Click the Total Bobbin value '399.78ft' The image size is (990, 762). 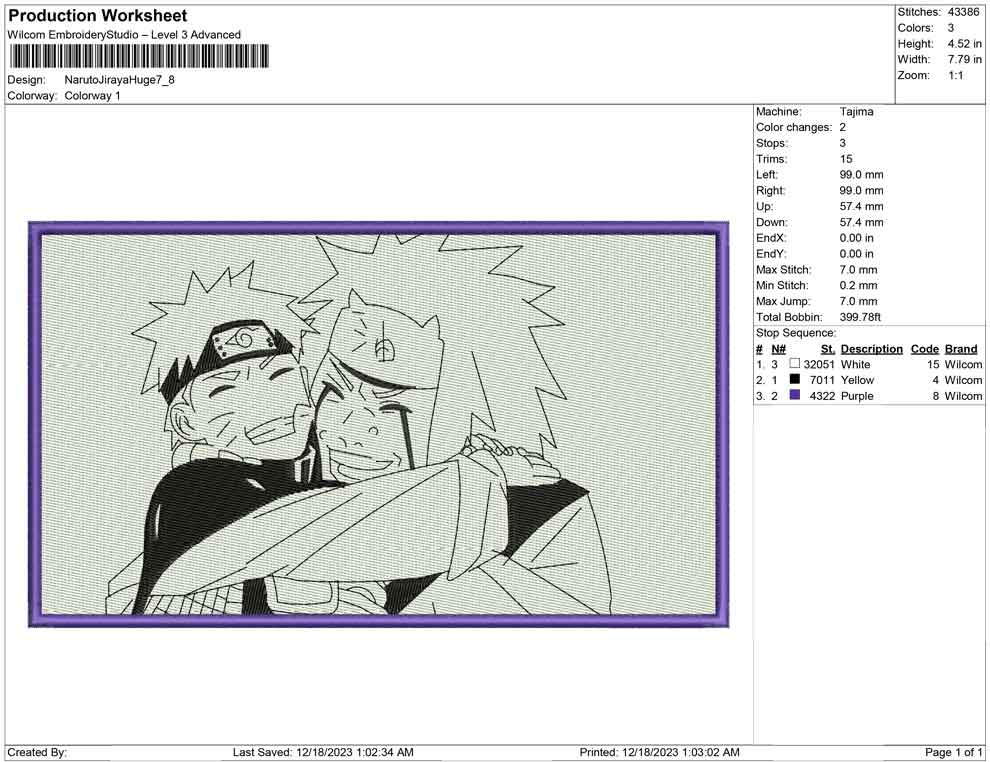861,317
